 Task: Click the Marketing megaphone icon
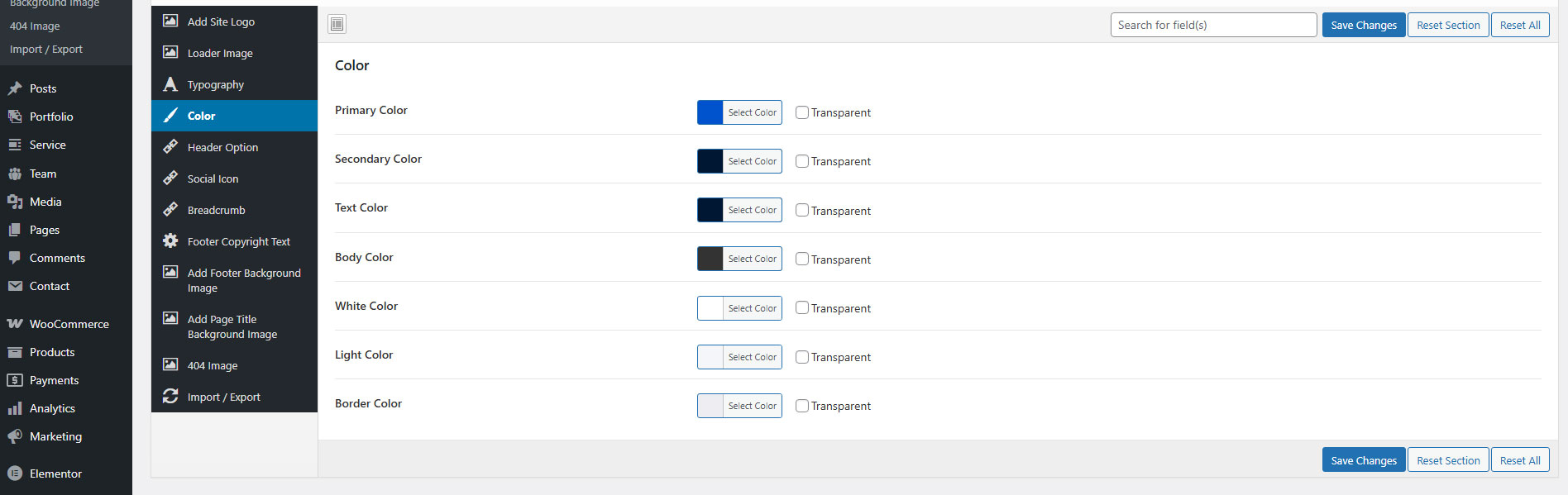[x=15, y=436]
